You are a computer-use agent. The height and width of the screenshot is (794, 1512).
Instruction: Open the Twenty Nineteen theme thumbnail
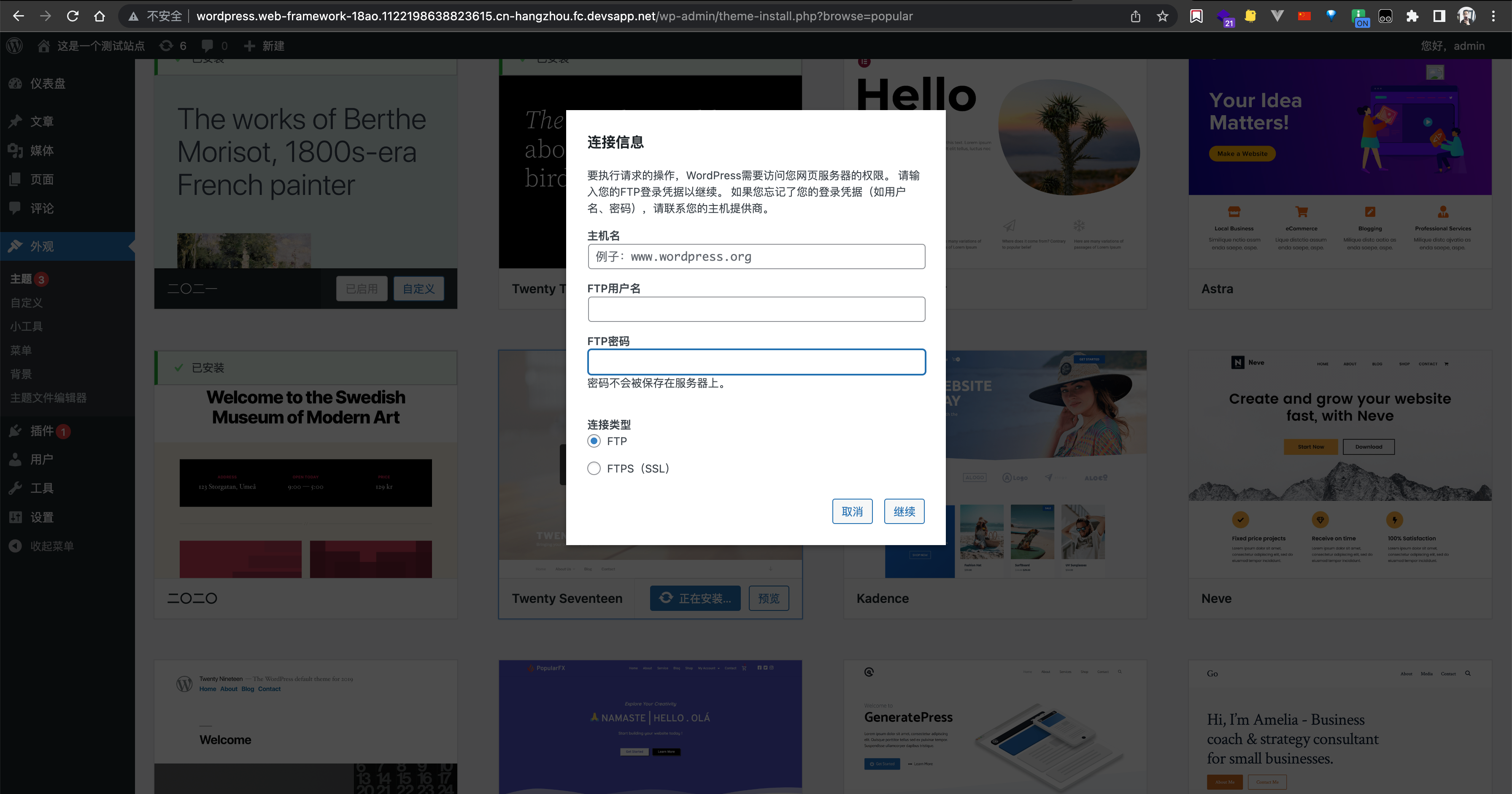tap(306, 727)
